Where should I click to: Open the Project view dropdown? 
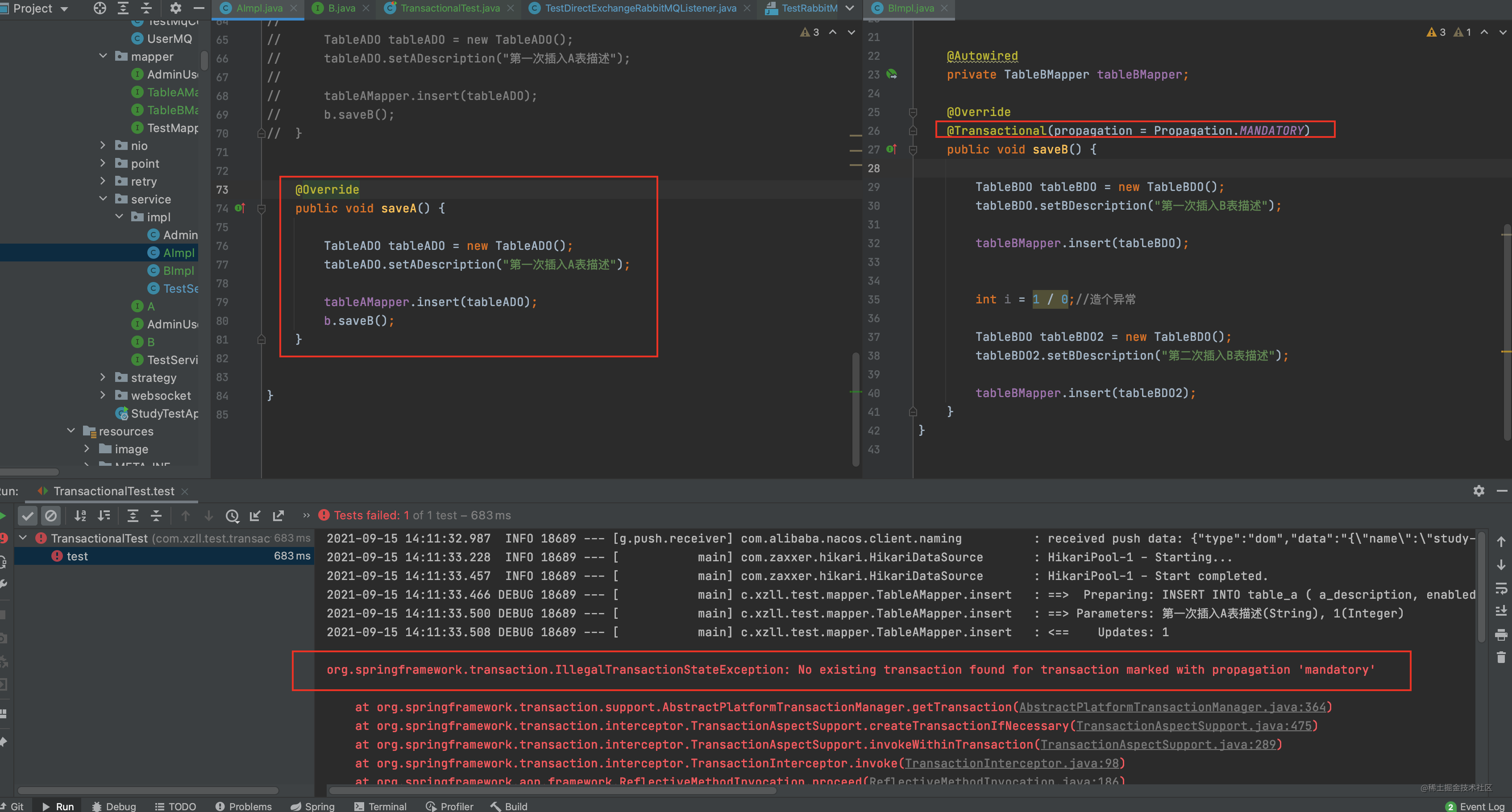point(64,9)
